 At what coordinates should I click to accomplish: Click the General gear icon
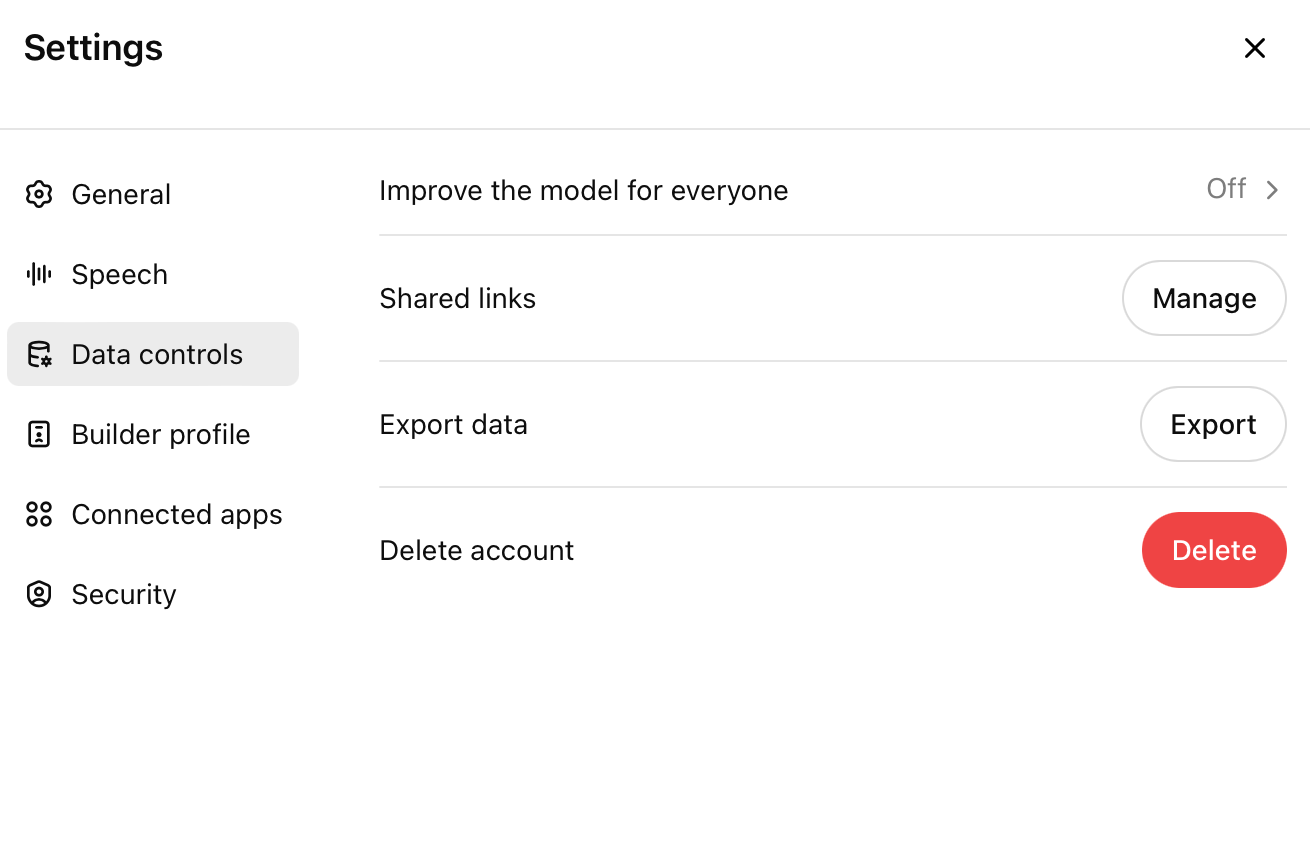[x=39, y=194]
